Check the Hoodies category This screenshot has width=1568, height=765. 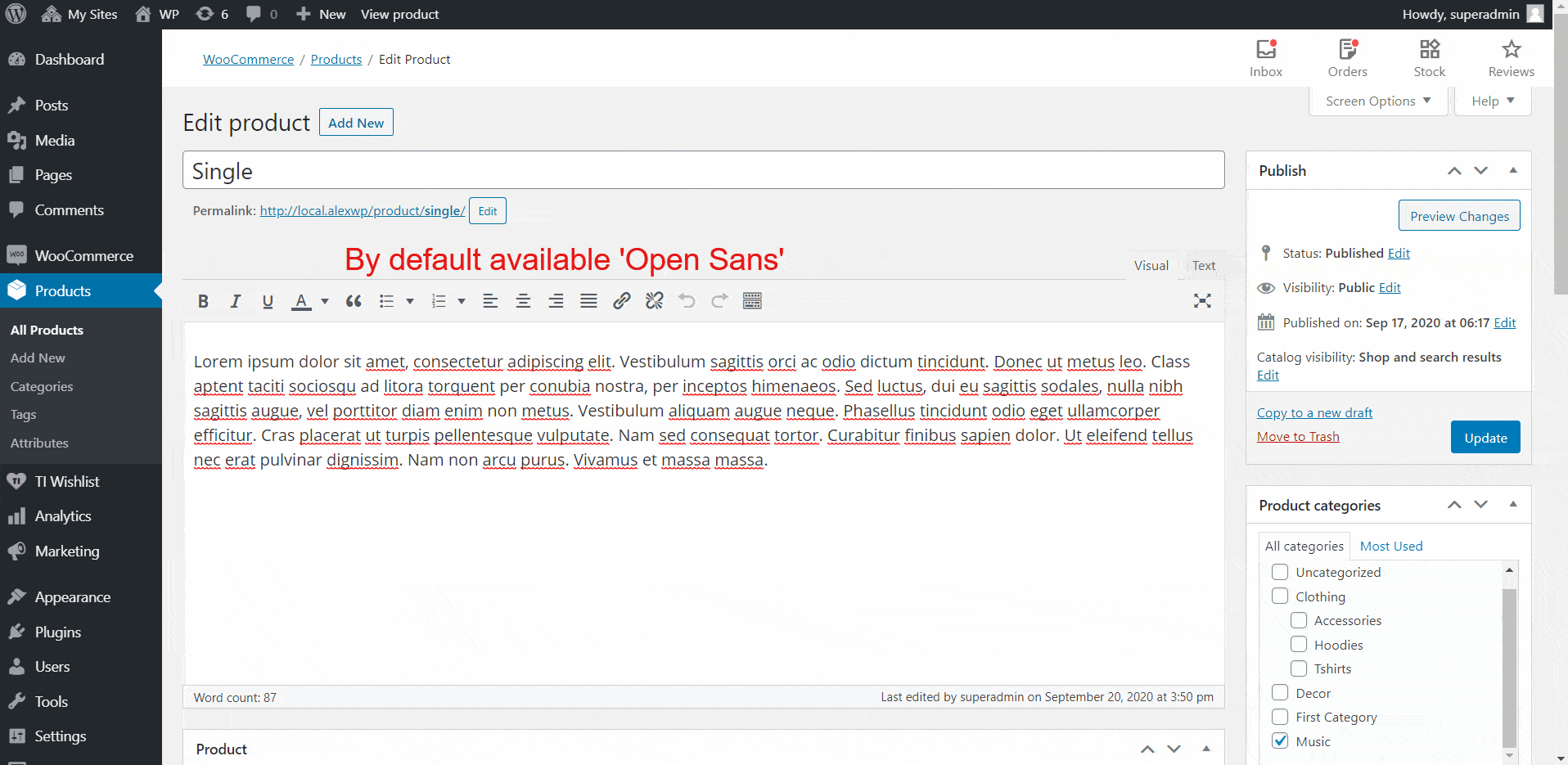pos(1299,645)
